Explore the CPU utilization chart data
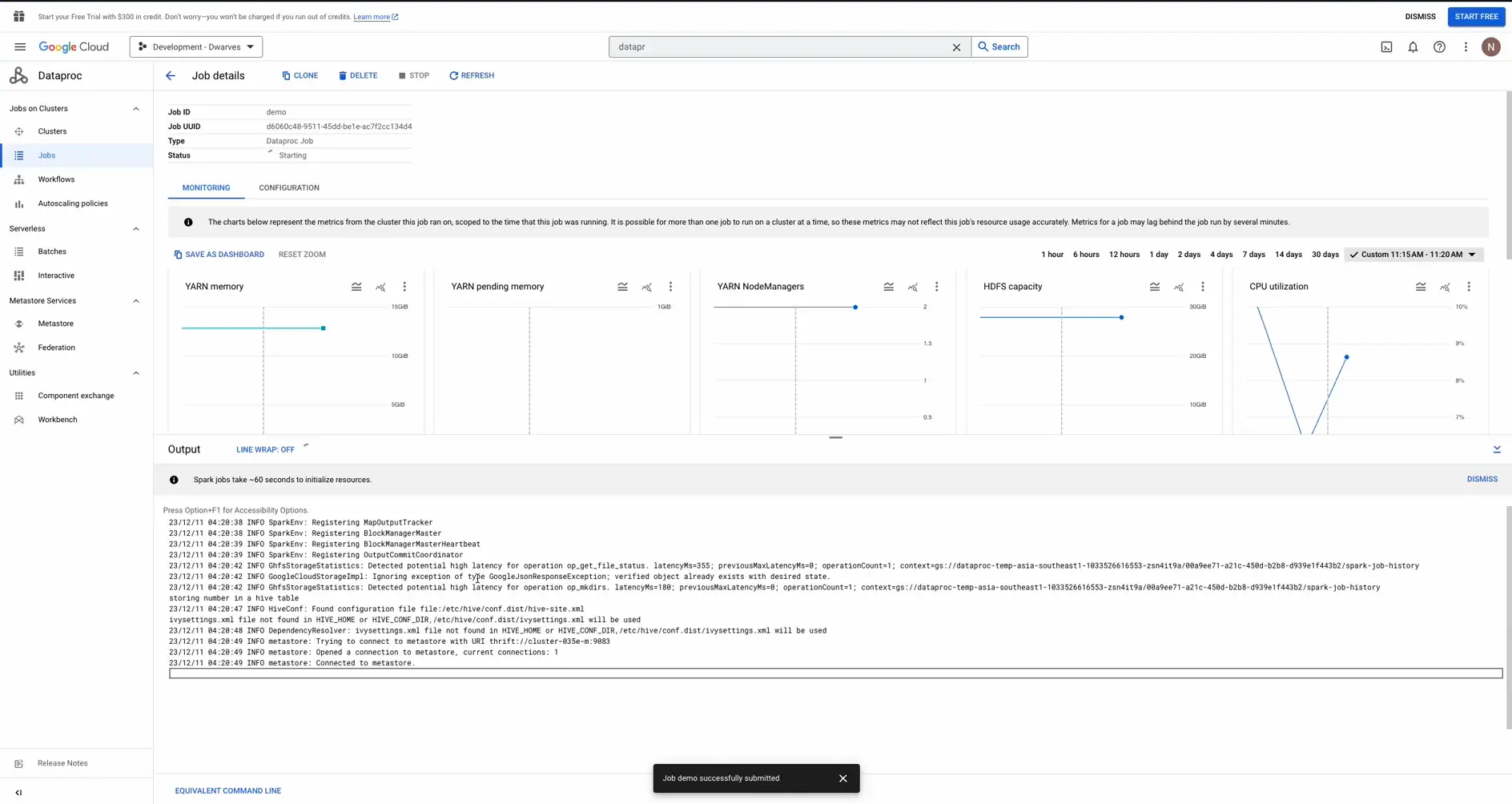1512x804 pixels. 1444,287
